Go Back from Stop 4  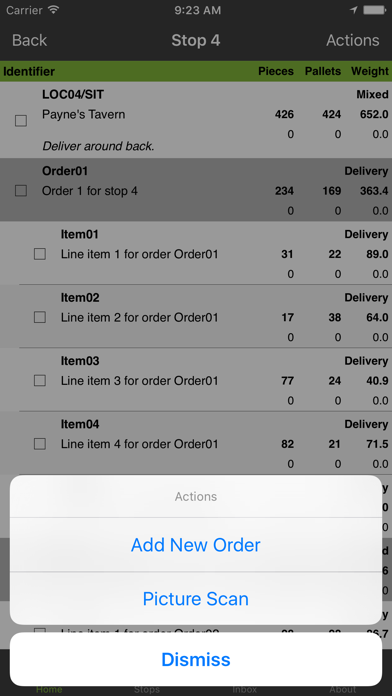[29, 40]
